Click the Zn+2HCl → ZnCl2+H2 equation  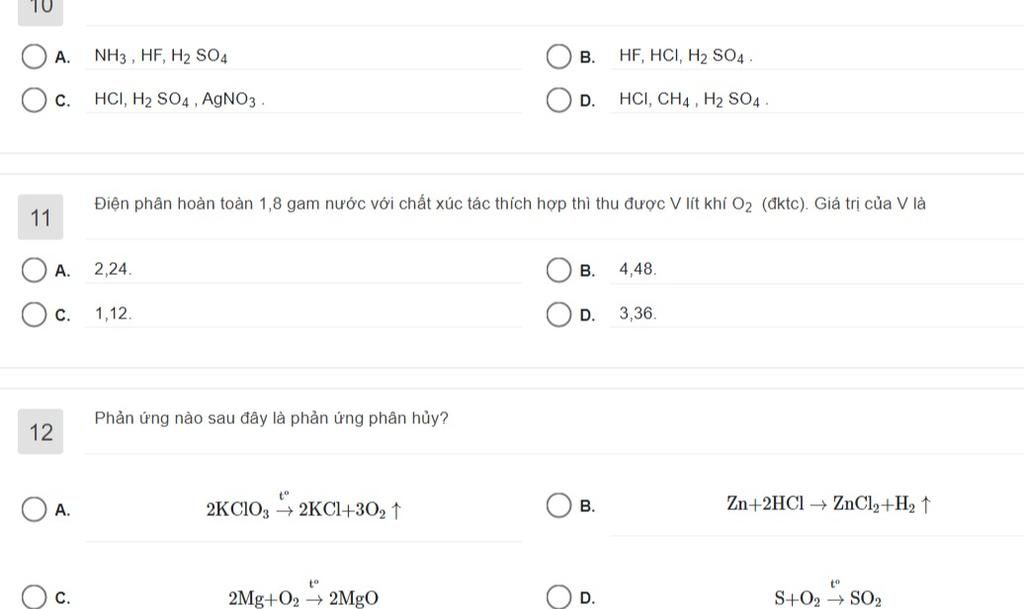tap(829, 504)
